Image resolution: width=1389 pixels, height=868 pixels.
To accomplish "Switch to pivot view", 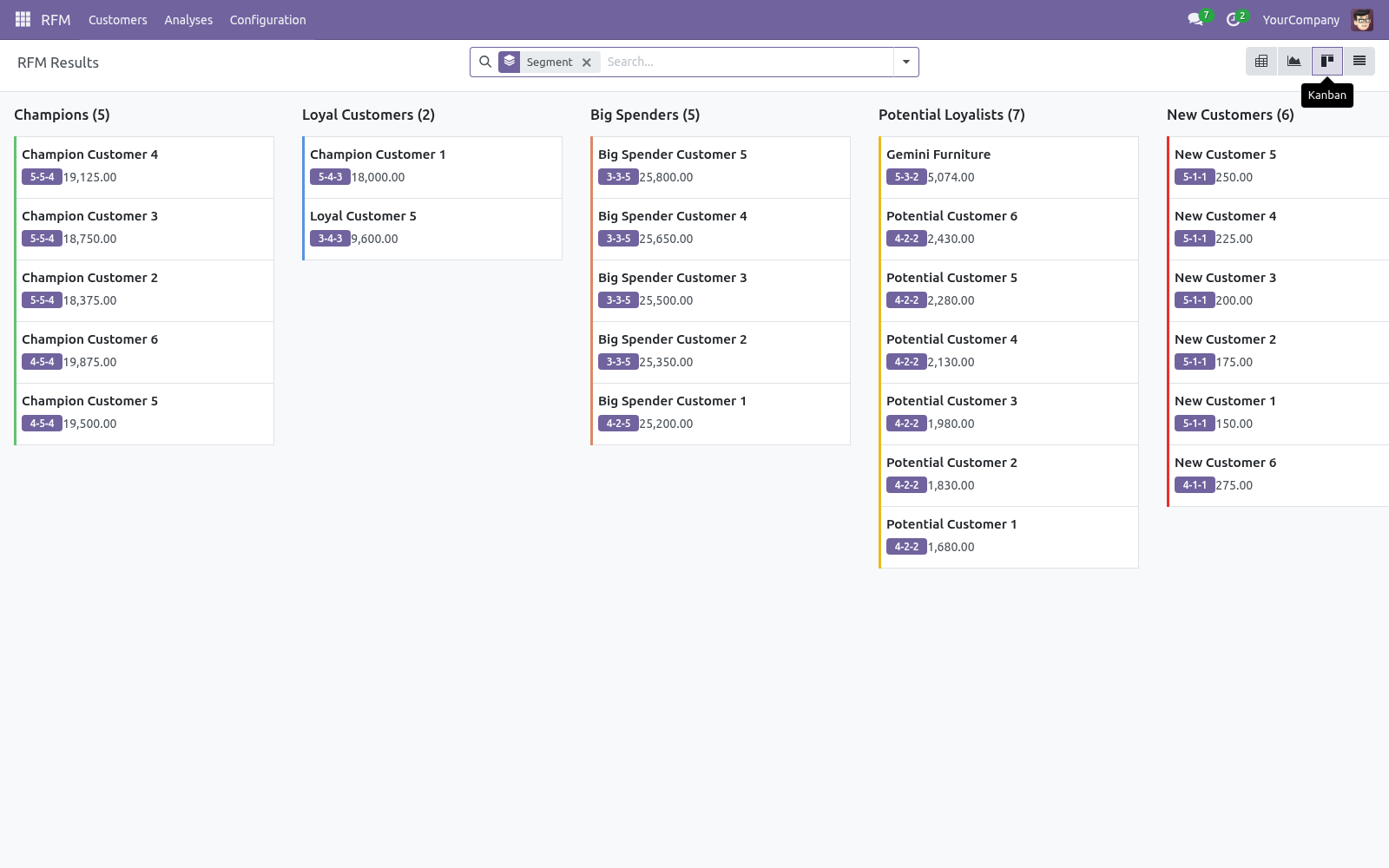I will pos(1261,61).
